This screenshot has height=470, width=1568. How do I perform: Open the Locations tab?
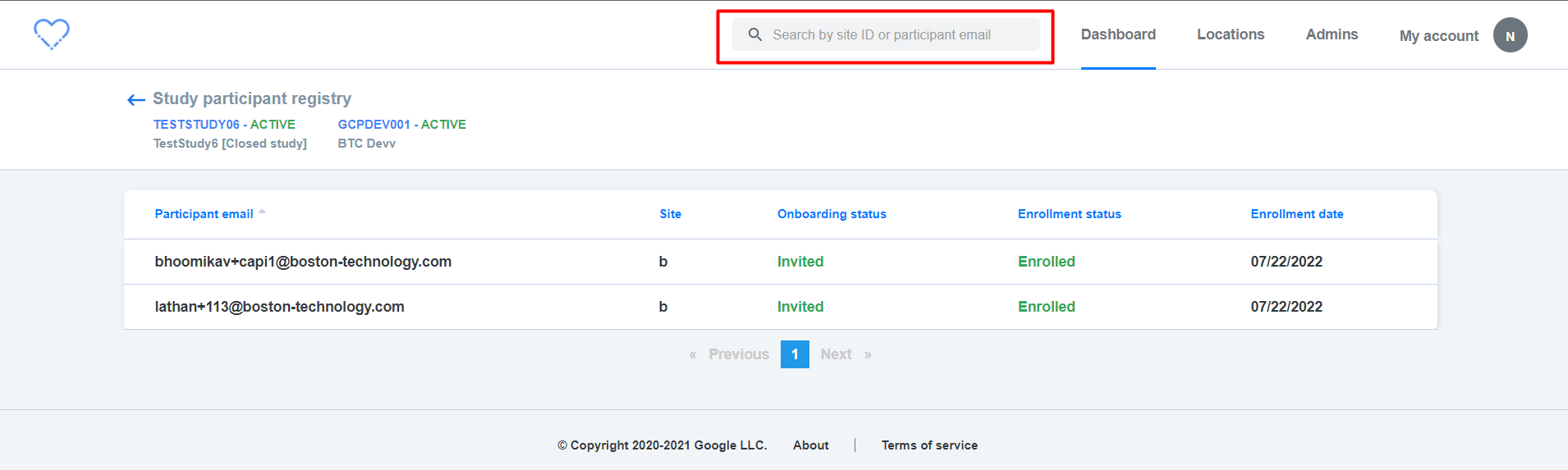1231,34
